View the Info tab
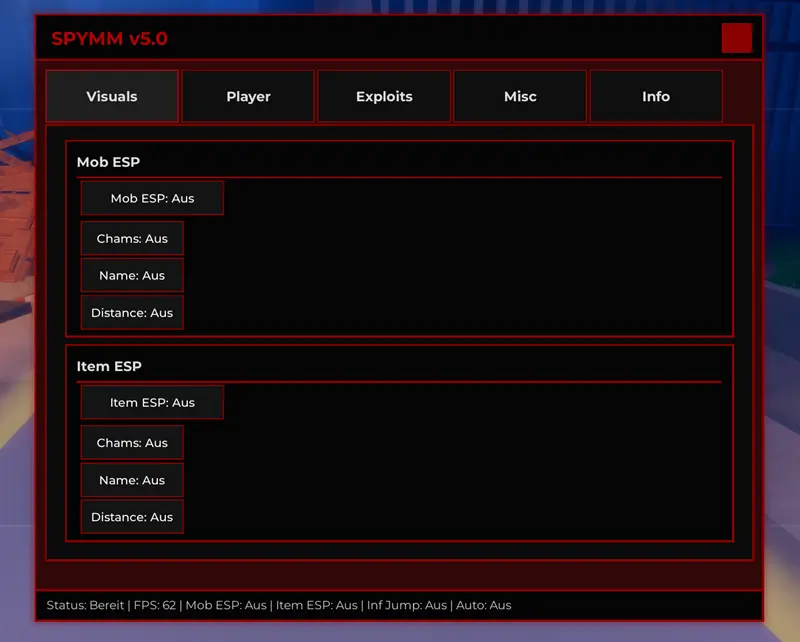Image resolution: width=800 pixels, height=642 pixels. tap(655, 96)
